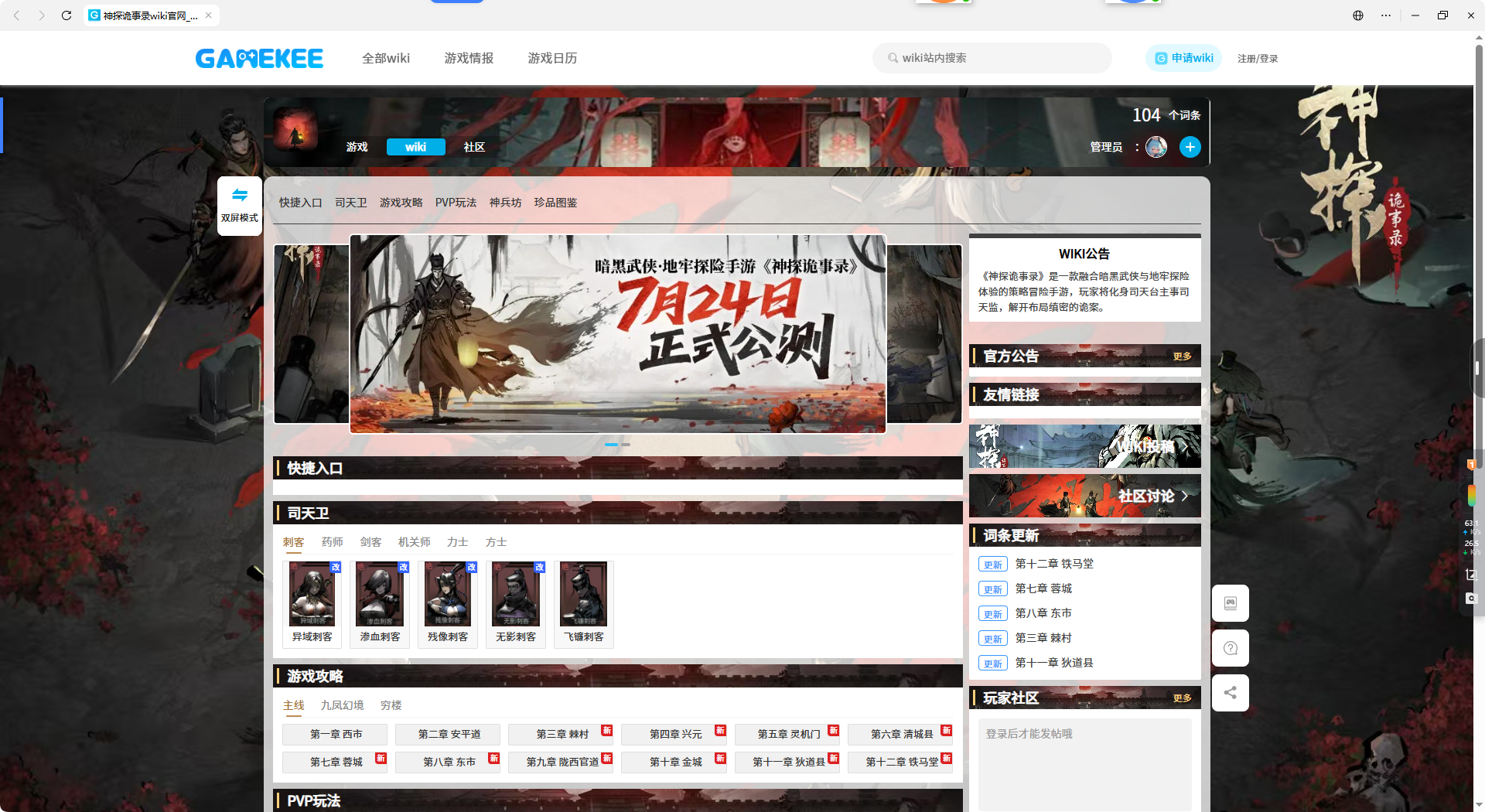1485x812 pixels.
Task: Click the floating image feedback icon
Action: point(1231,603)
